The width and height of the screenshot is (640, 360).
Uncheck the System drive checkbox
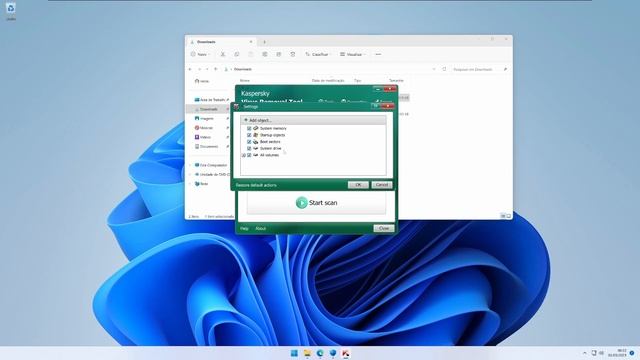pos(249,148)
